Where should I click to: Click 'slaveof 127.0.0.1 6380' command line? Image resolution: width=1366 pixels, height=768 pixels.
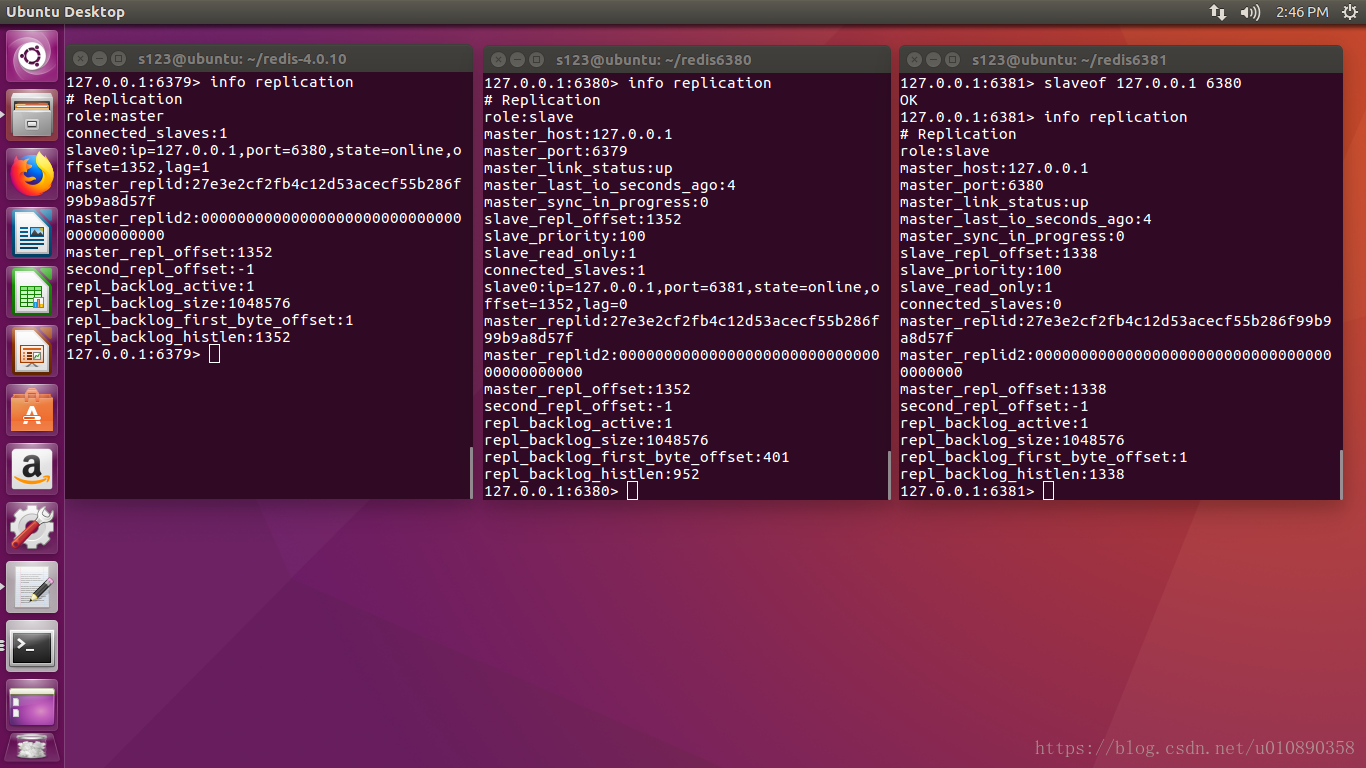[x=1071, y=83]
